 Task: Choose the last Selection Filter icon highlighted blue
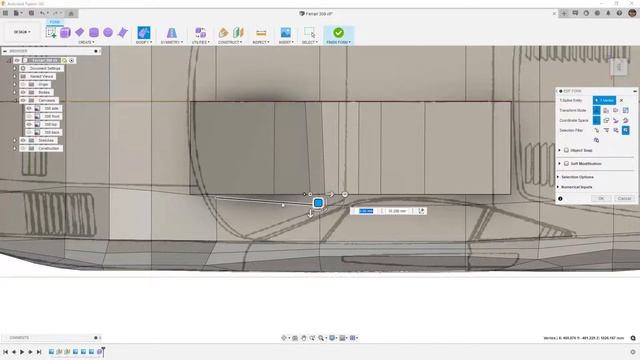click(626, 130)
